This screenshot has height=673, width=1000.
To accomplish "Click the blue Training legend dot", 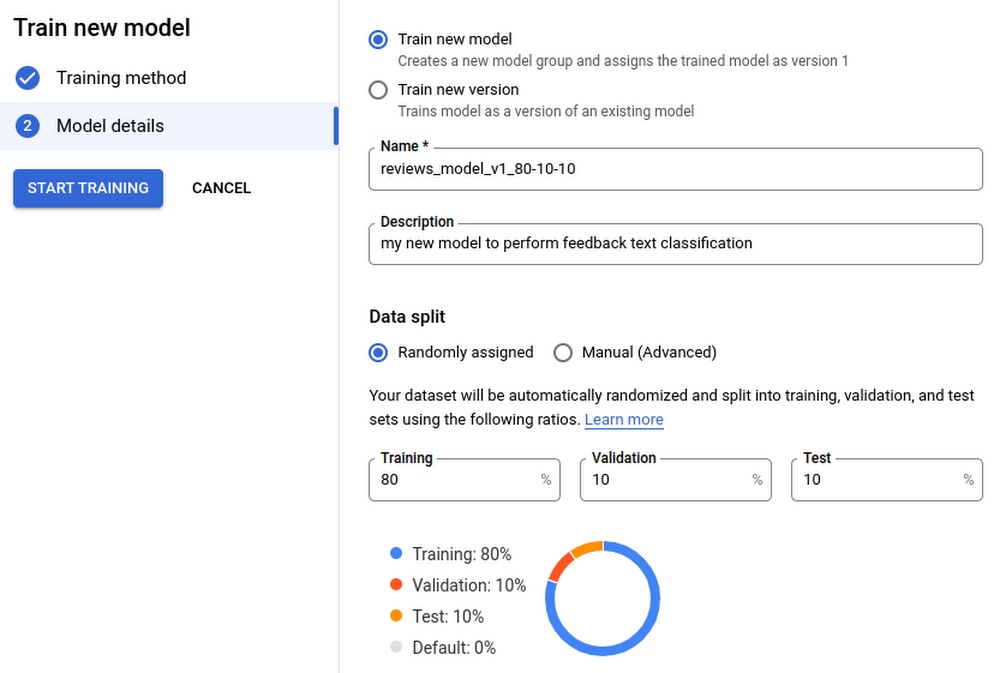I will (x=396, y=553).
